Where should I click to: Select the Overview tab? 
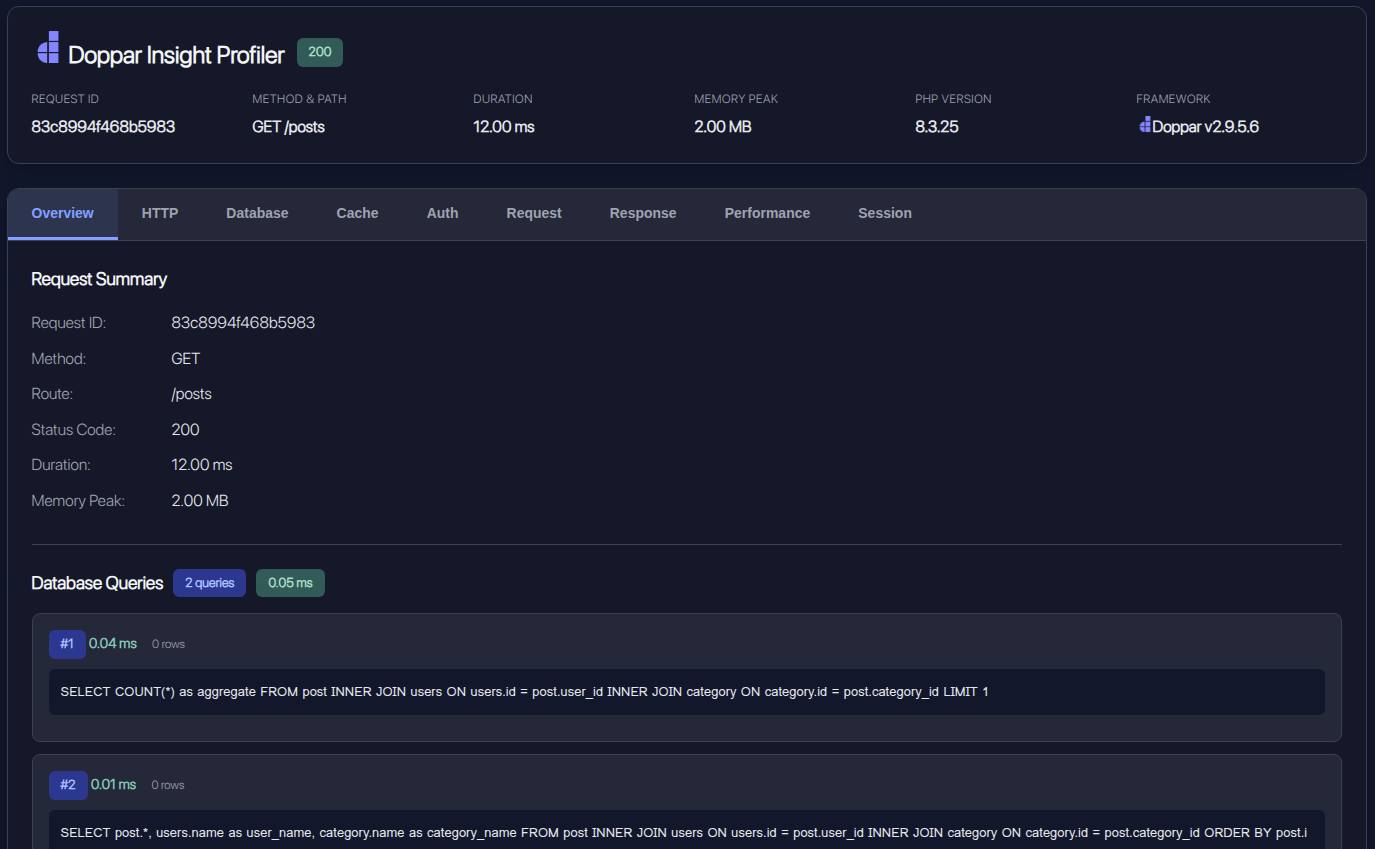tap(63, 213)
